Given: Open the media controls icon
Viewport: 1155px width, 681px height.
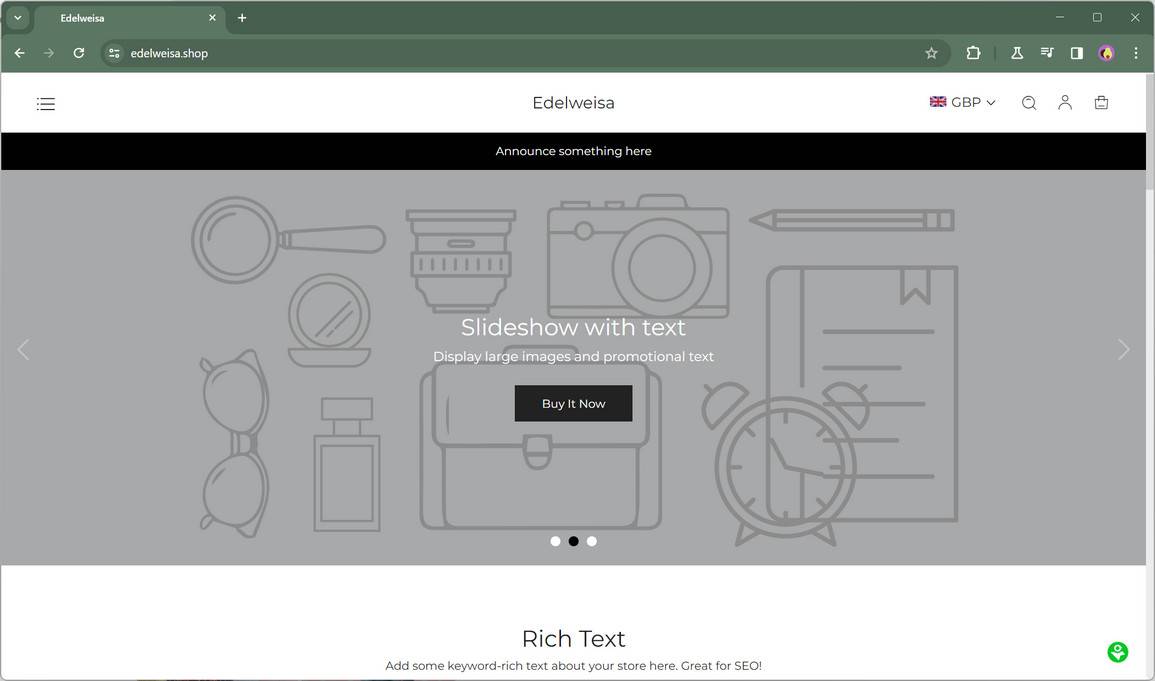Looking at the screenshot, I should coord(1047,53).
